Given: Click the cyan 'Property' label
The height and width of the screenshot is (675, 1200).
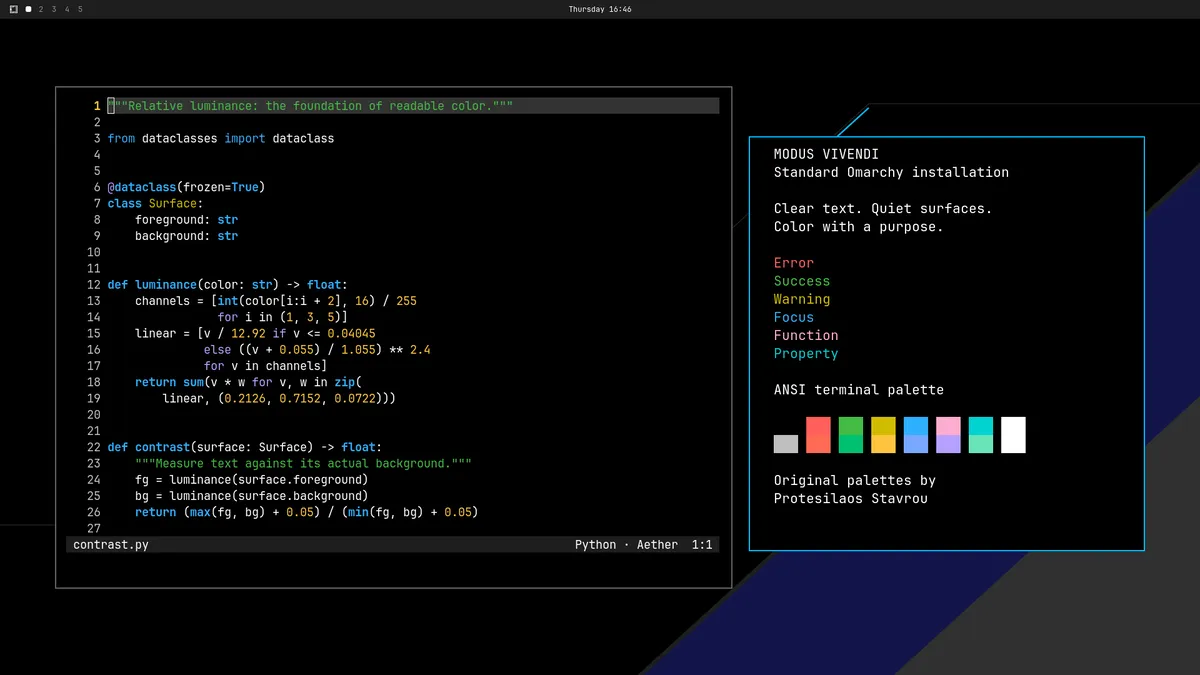Looking at the screenshot, I should point(806,353).
